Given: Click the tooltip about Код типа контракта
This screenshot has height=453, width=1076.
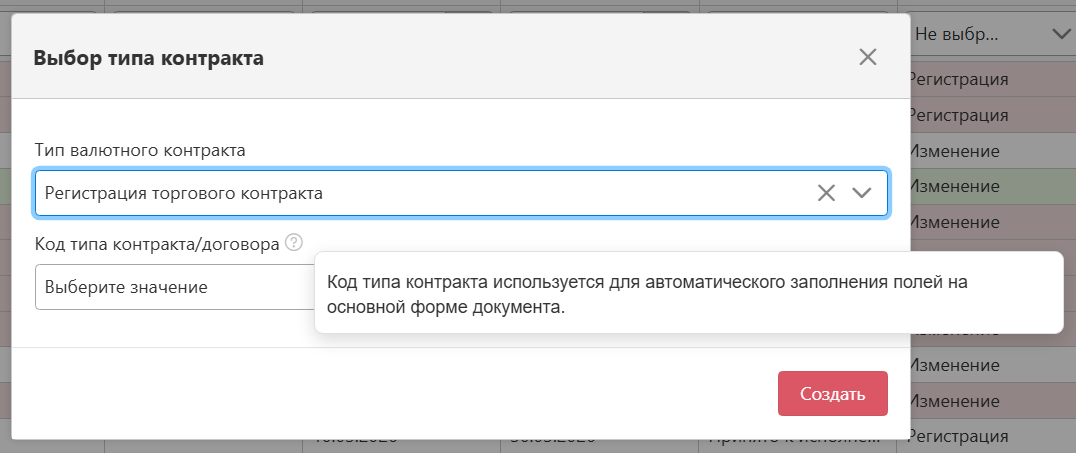Looking at the screenshot, I should (x=687, y=295).
